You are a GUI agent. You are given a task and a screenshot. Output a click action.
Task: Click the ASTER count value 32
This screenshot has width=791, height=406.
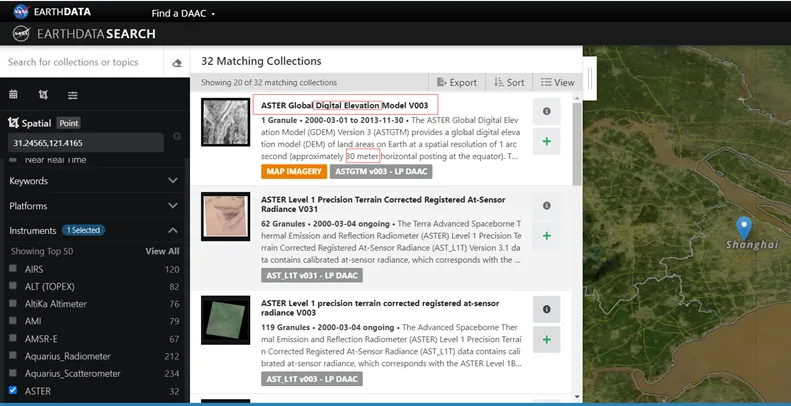[x=175, y=391]
